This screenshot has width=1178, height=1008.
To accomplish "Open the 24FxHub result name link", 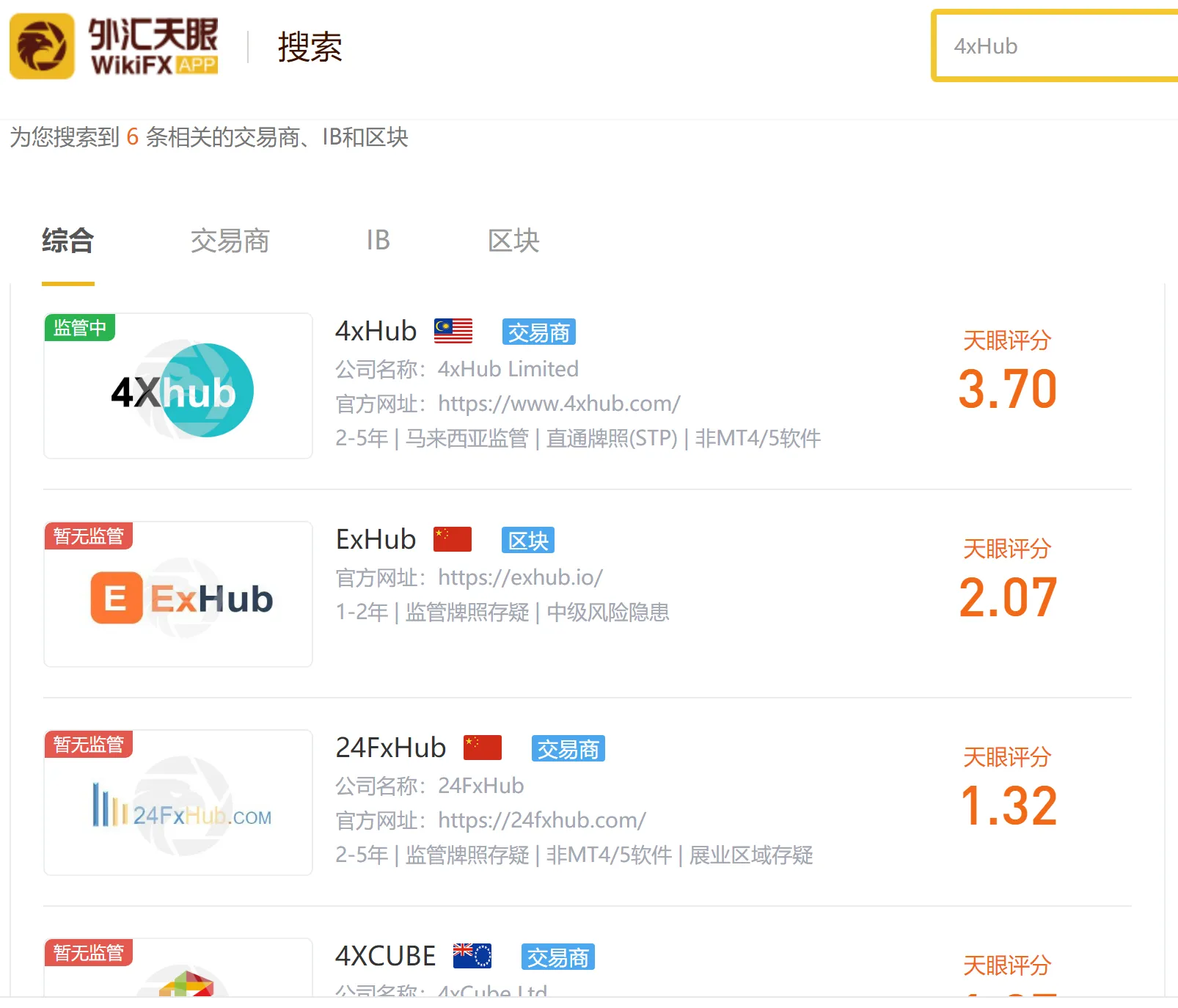I will coord(391,748).
